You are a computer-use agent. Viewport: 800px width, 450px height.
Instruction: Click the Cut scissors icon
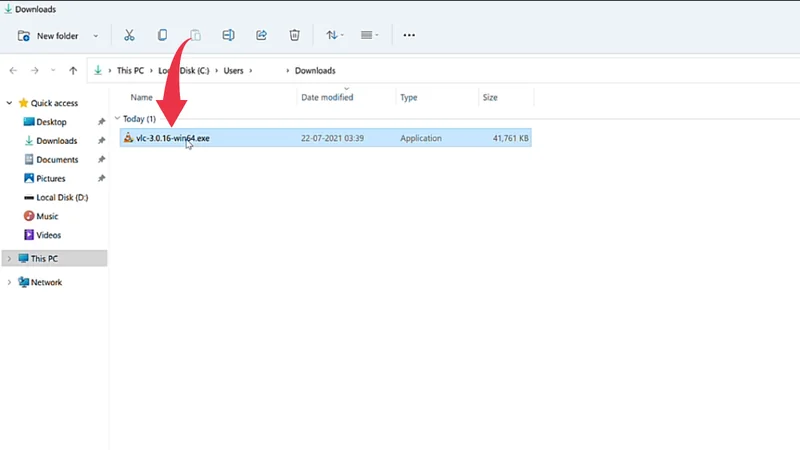[129, 35]
